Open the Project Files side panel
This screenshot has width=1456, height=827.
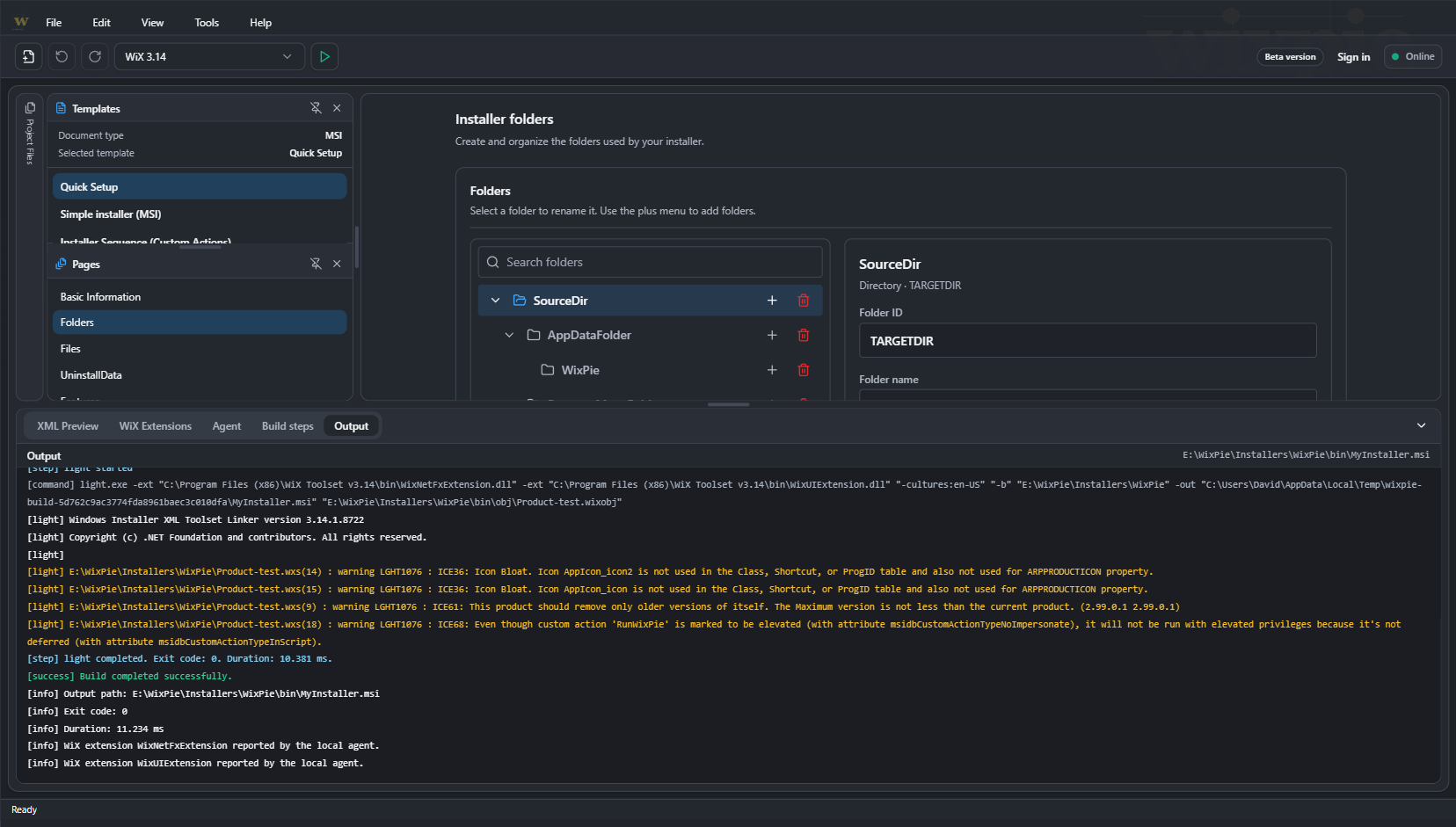click(x=30, y=132)
